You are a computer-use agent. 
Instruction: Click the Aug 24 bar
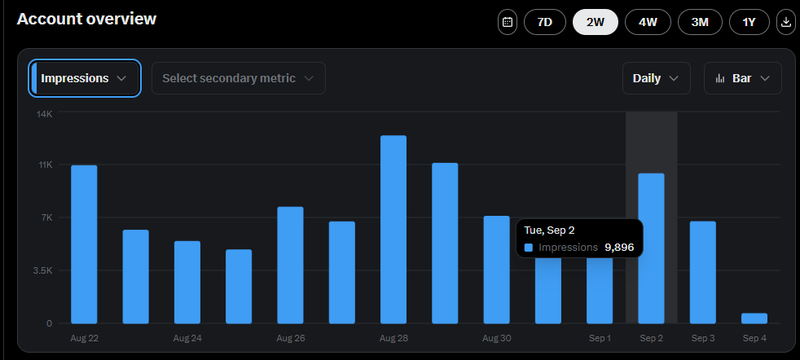click(187, 282)
